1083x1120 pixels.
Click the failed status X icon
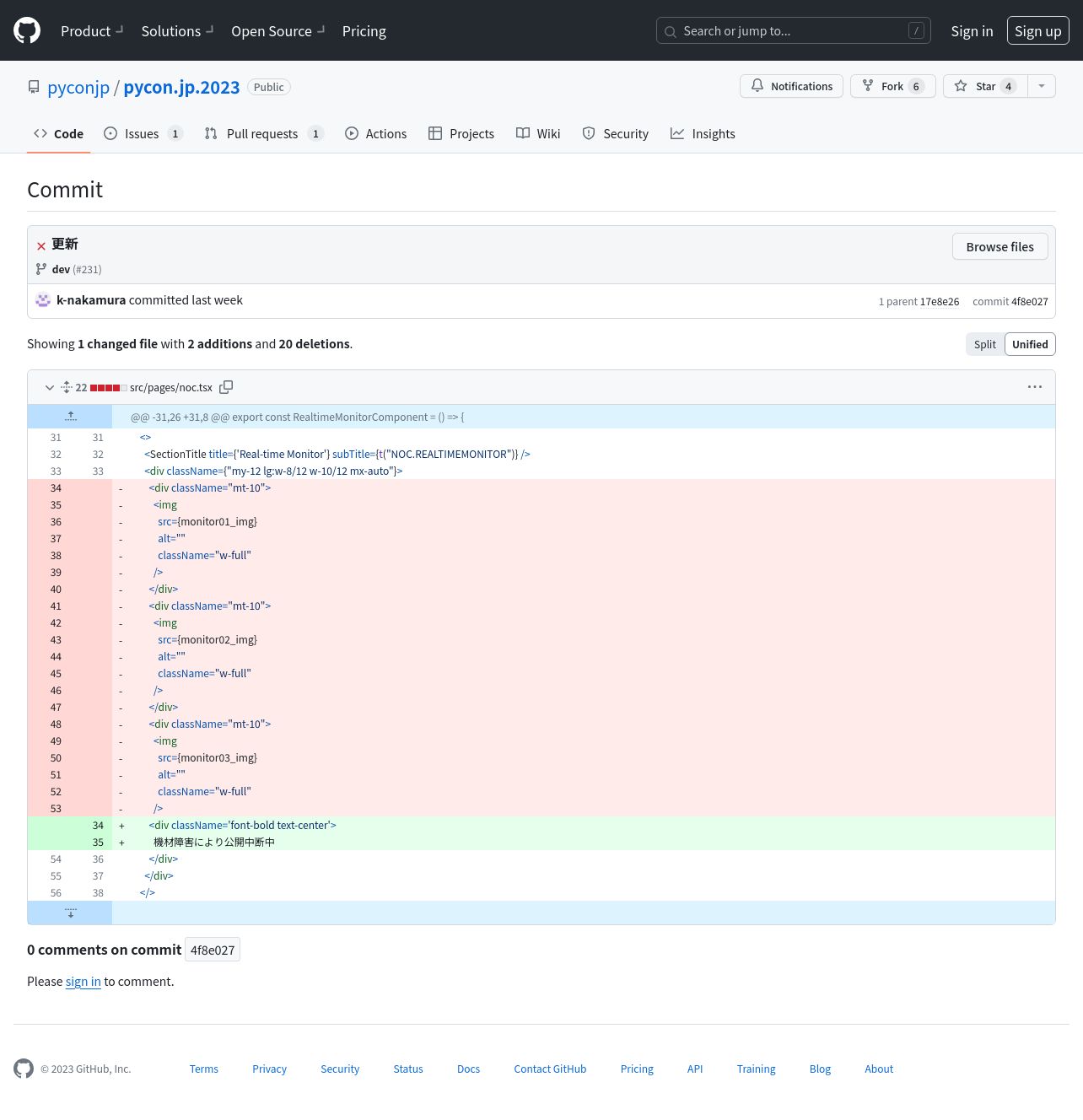point(41,245)
